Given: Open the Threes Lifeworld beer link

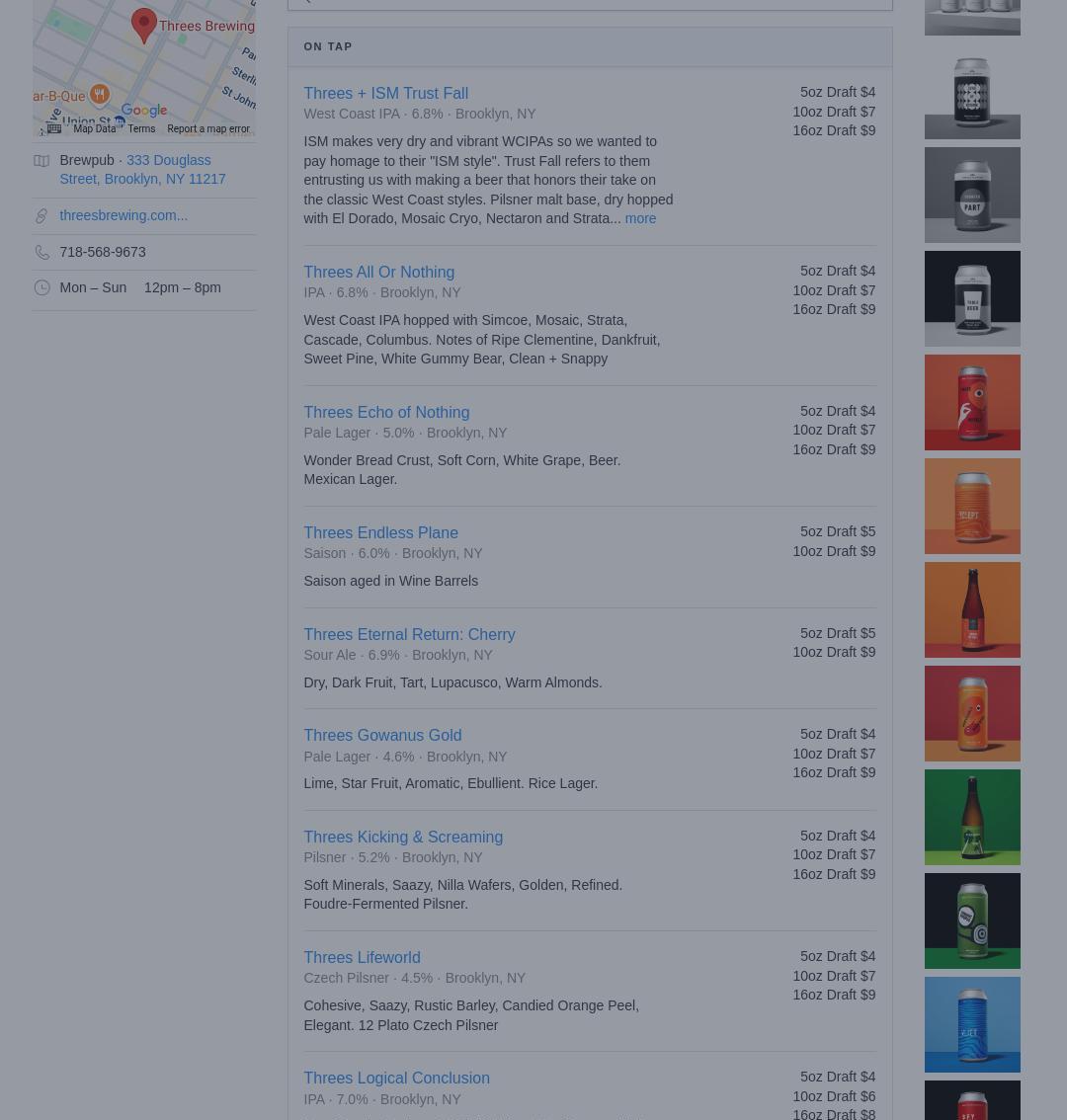Looking at the screenshot, I should click(x=362, y=957).
